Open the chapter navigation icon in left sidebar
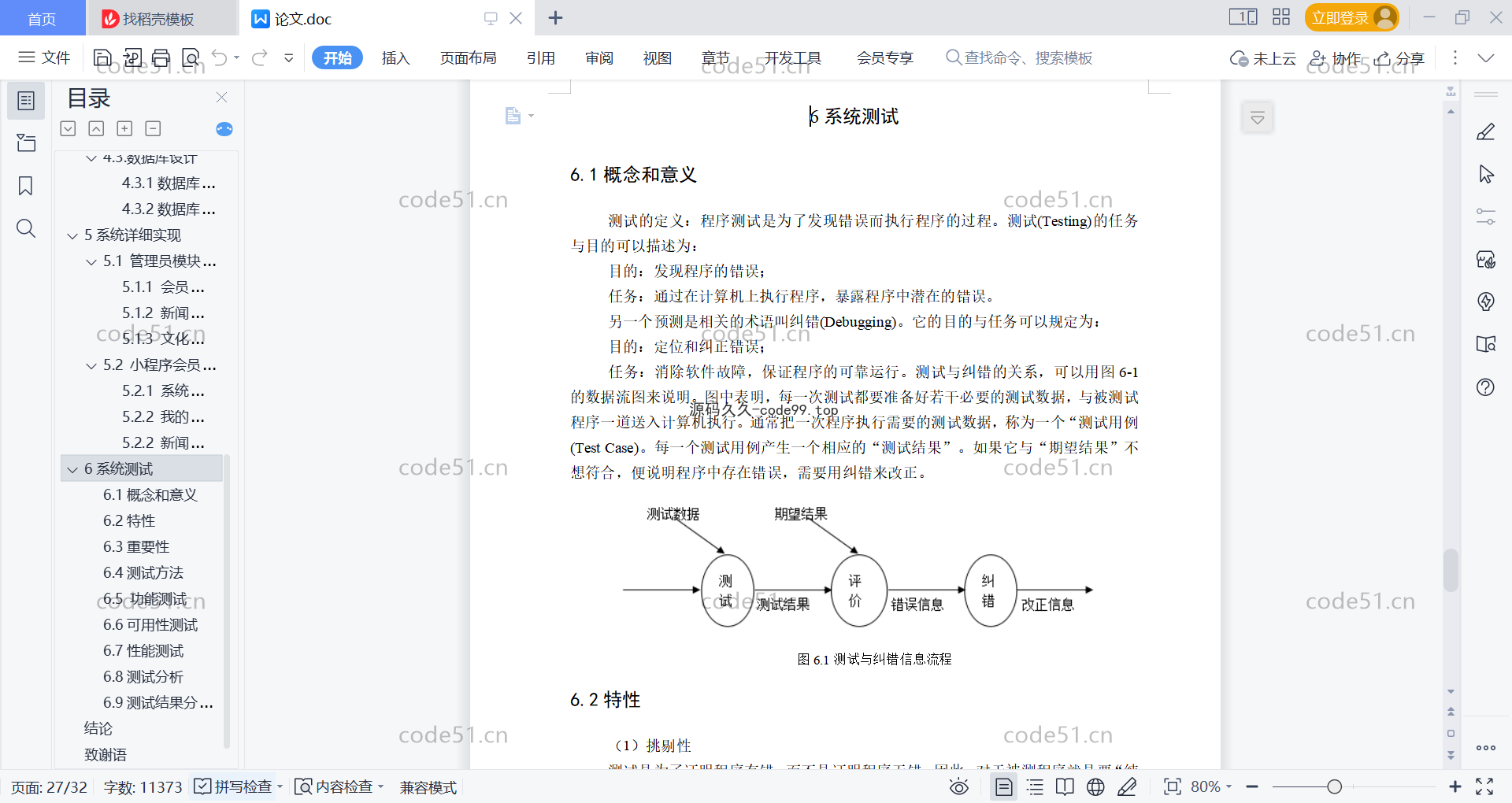The width and height of the screenshot is (1512, 803). pyautogui.click(x=26, y=143)
